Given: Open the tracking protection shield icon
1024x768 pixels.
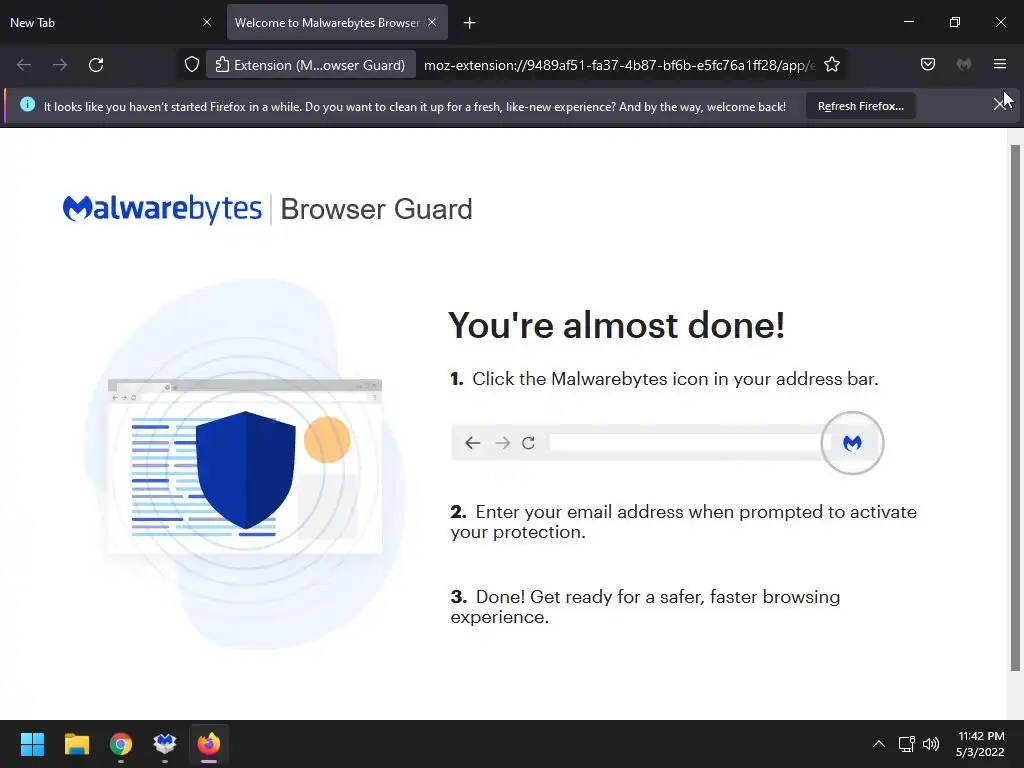Looking at the screenshot, I should coord(191,65).
